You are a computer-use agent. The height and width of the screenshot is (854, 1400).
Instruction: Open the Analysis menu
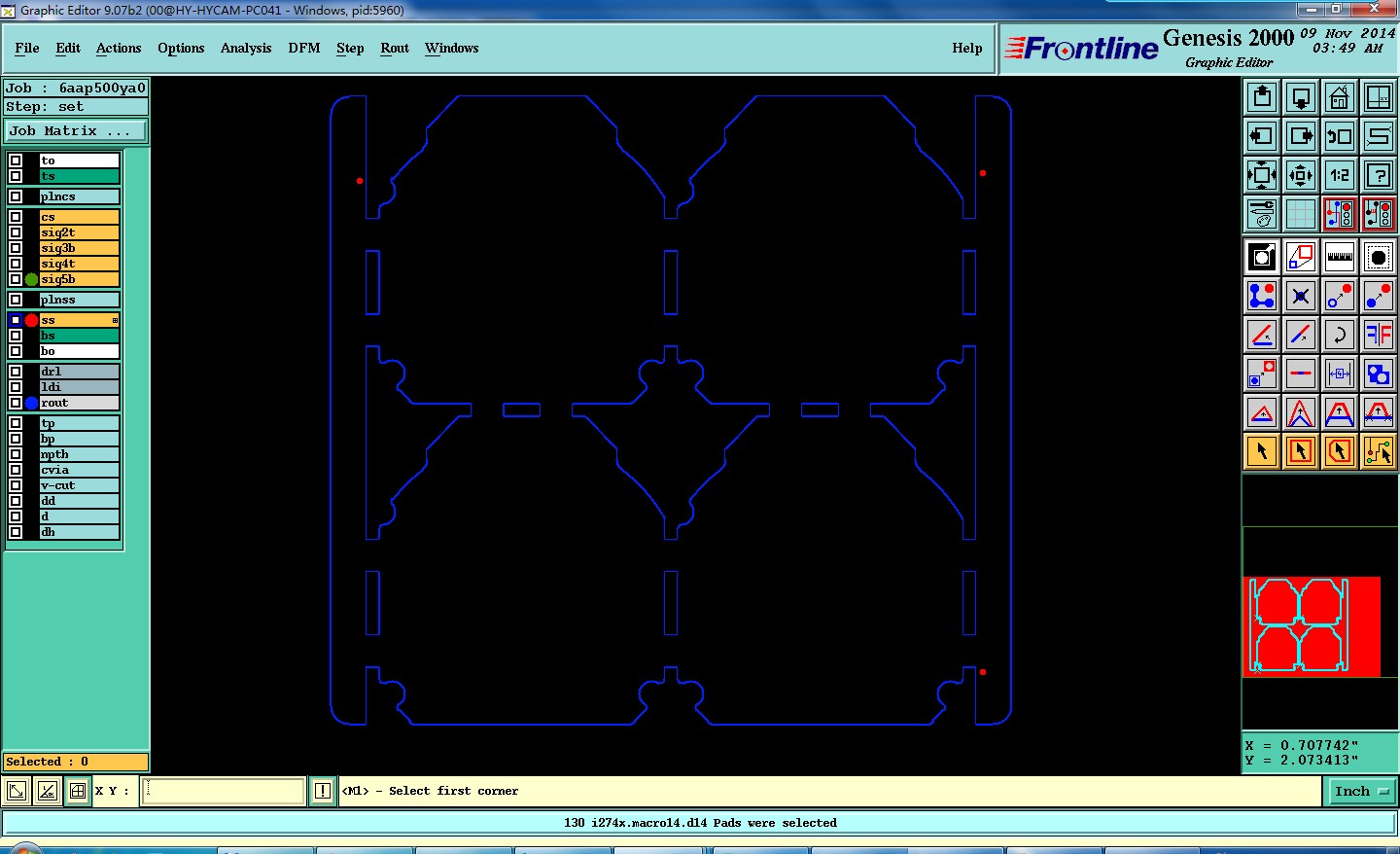coord(246,48)
